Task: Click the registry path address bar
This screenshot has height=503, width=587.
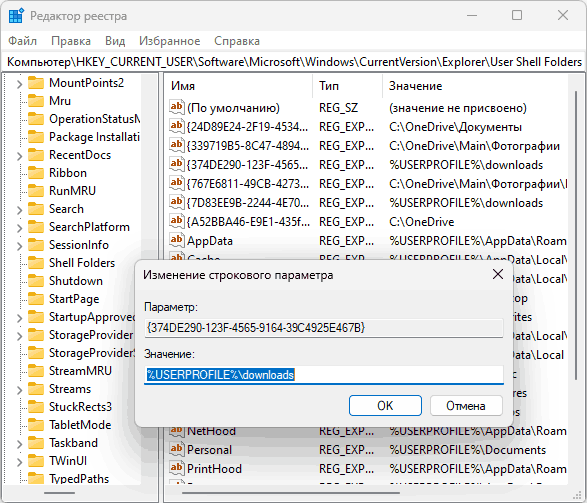Action: 294,62
